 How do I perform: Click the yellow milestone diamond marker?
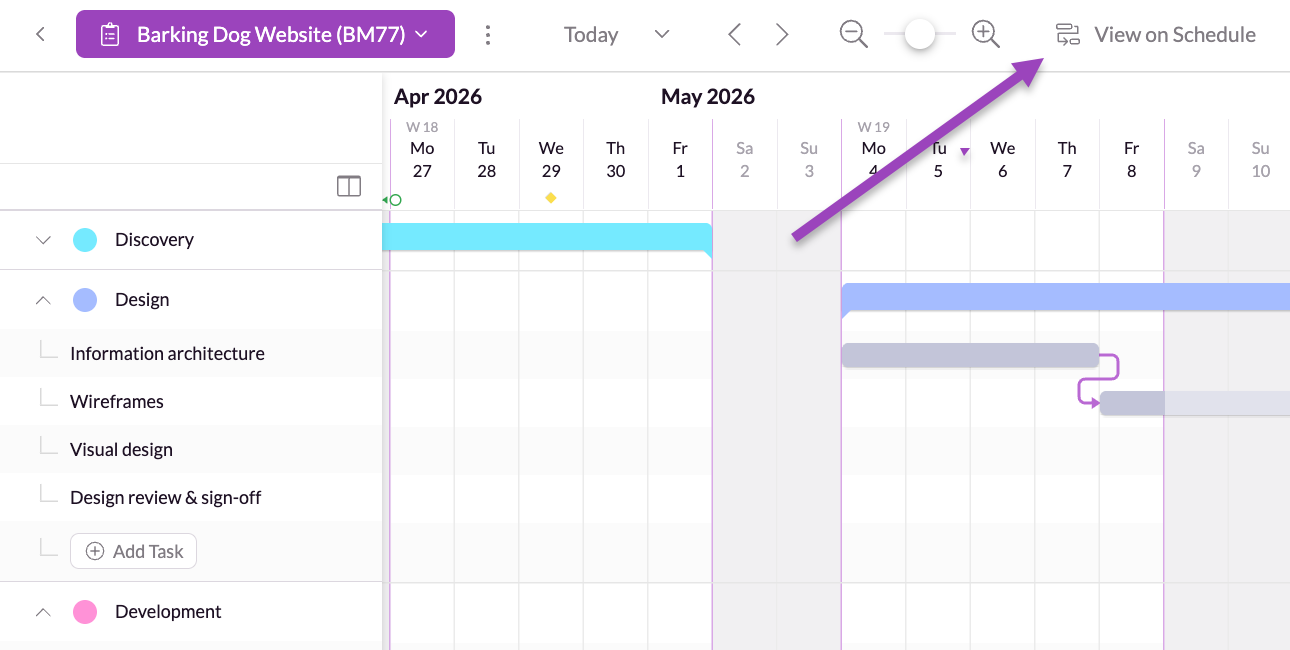click(551, 198)
